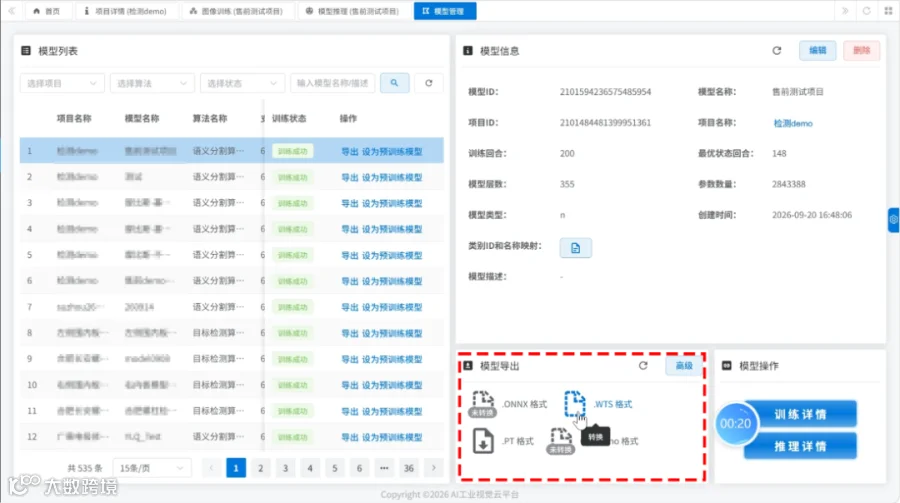Viewport: 900px width, 503px height.
Task: Go to page 4
Action: 310,468
